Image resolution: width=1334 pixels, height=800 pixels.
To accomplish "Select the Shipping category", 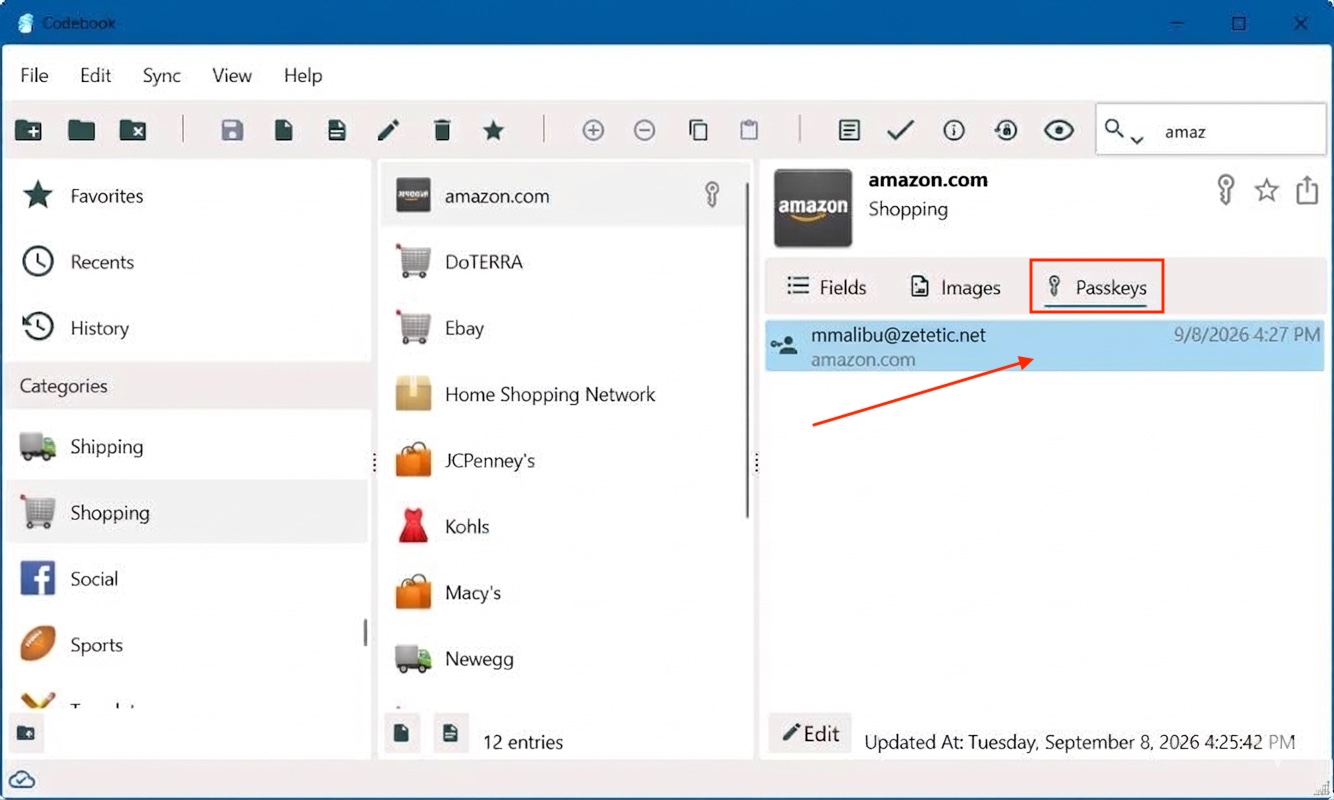I will (x=187, y=447).
